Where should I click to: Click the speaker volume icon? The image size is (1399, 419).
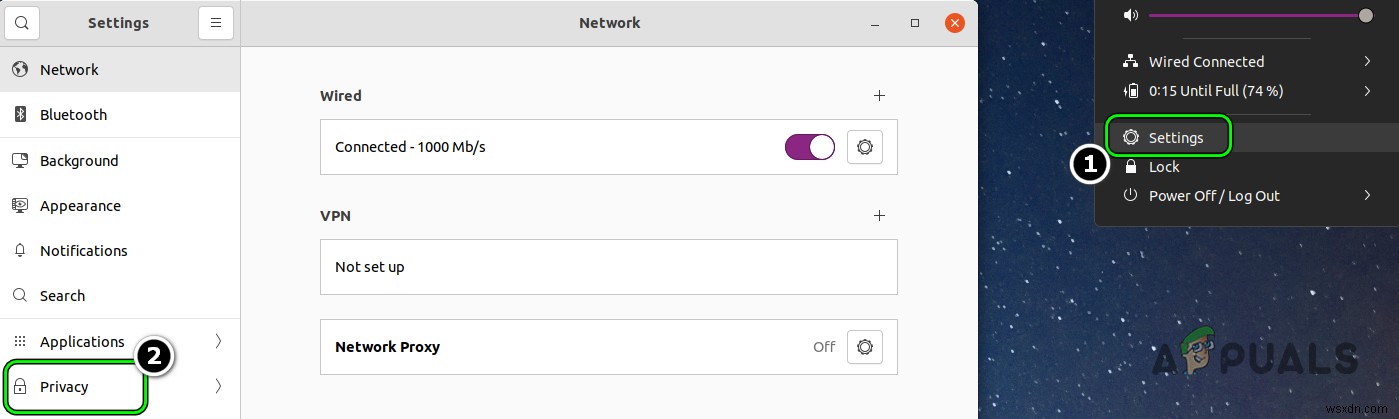point(1131,15)
